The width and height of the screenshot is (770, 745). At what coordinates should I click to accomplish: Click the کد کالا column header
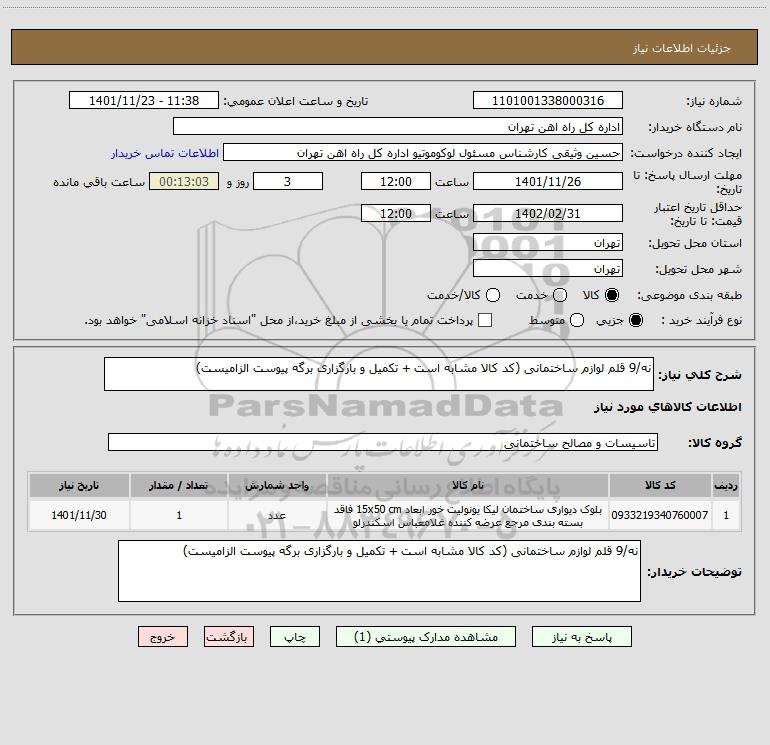point(660,485)
